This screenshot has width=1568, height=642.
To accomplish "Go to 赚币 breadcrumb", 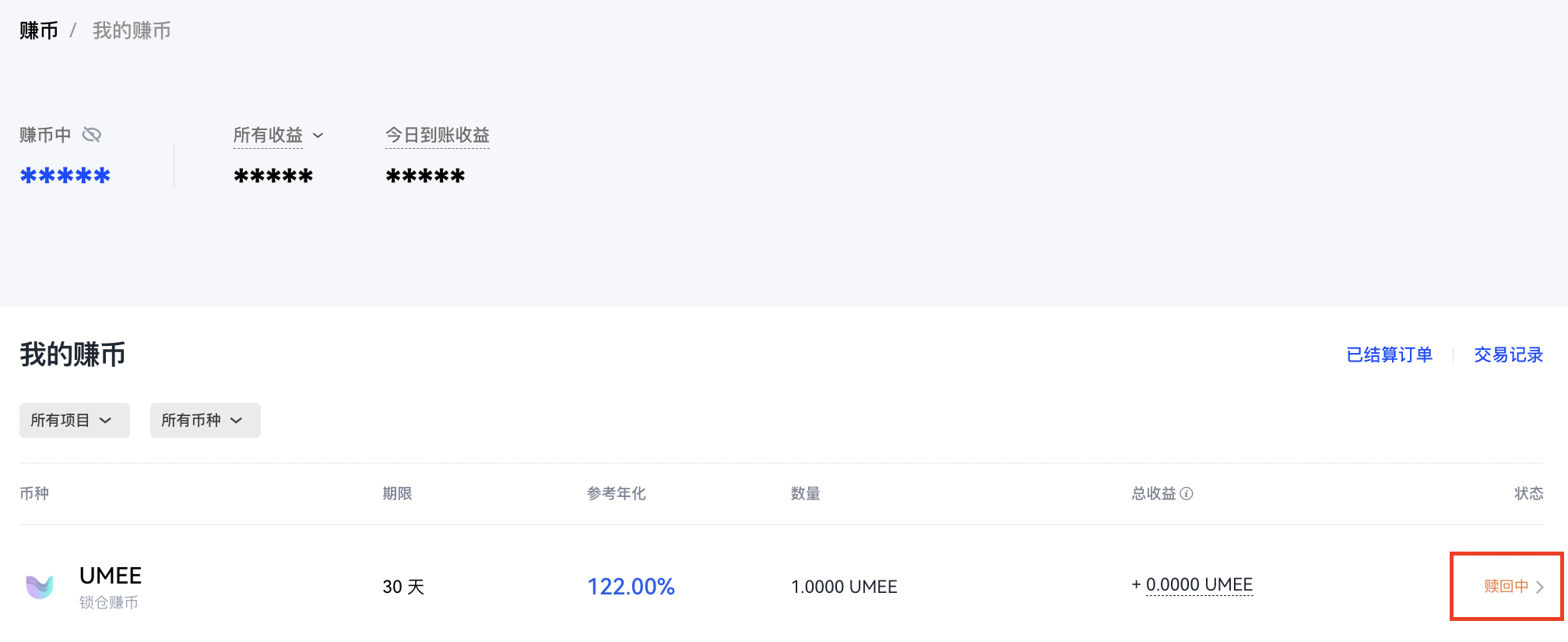I will 39,30.
